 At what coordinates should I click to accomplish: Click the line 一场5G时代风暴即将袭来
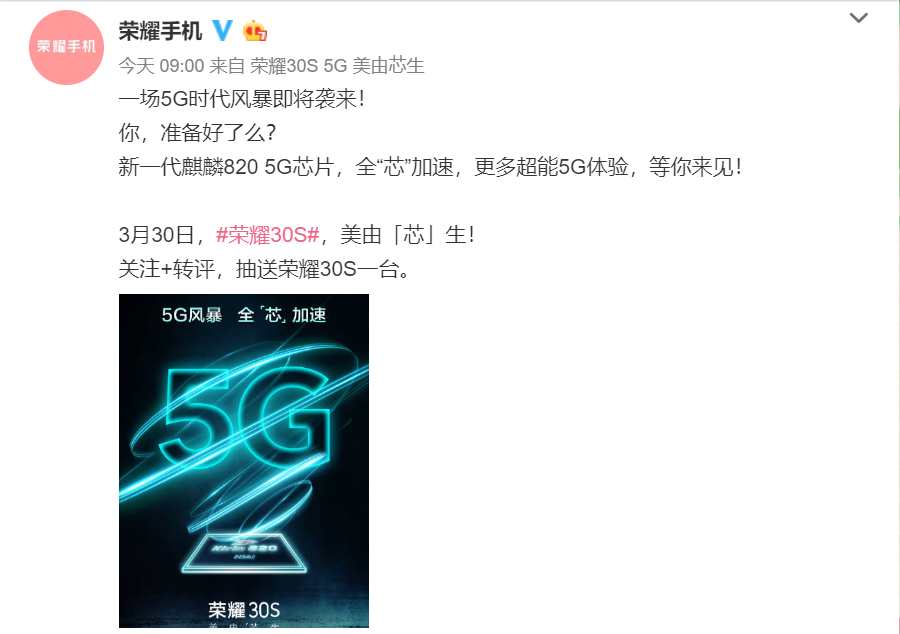click(242, 99)
